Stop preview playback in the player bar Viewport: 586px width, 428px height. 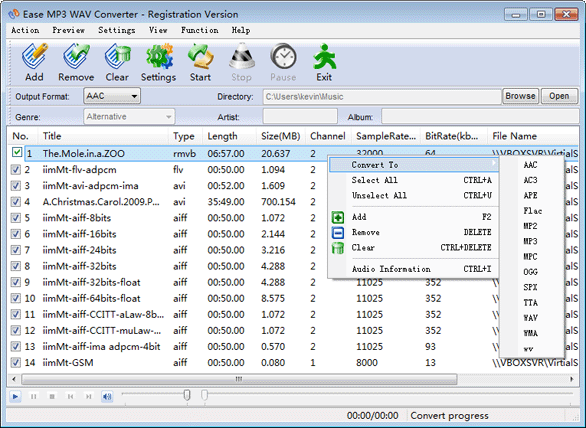[52, 396]
